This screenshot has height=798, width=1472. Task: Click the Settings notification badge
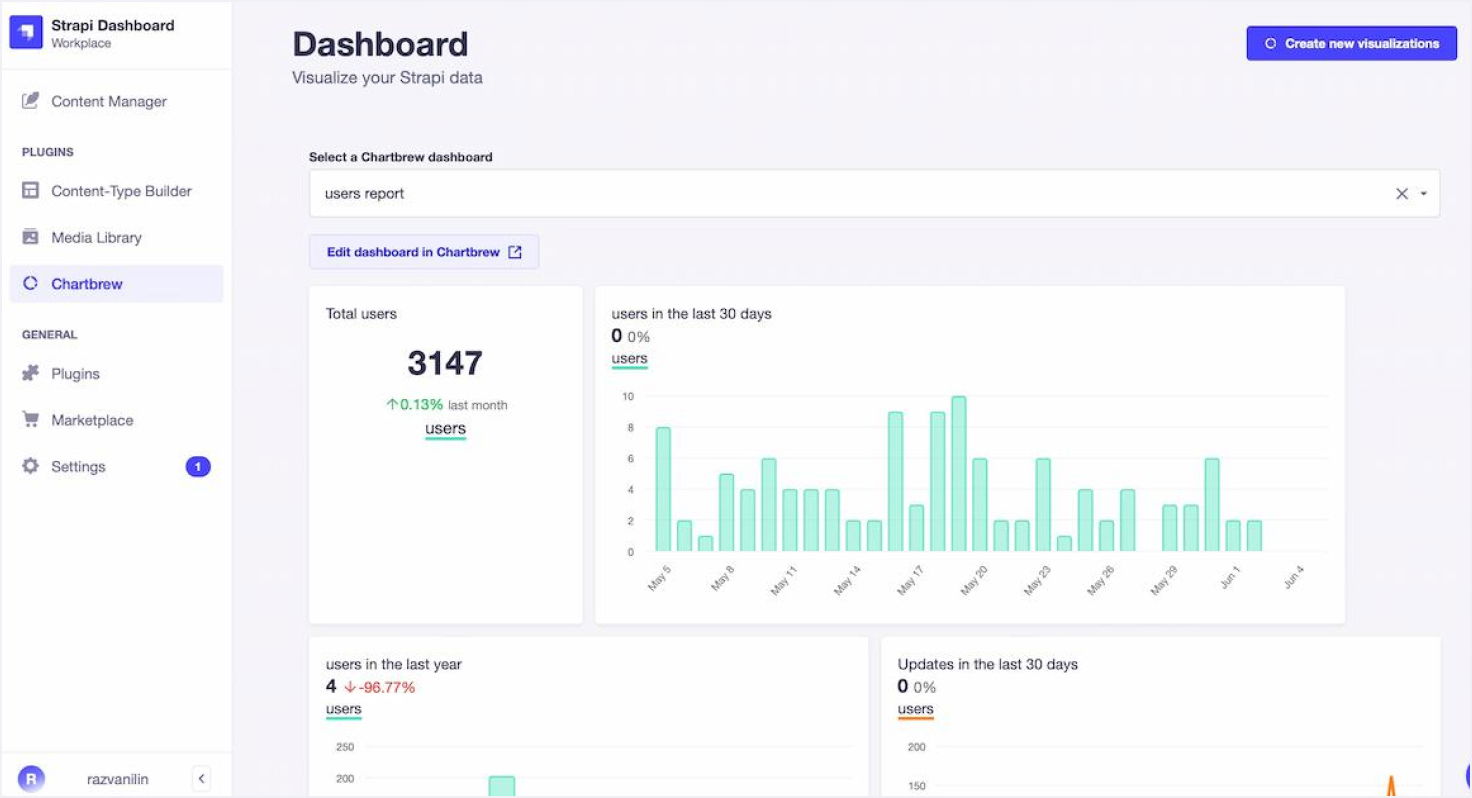point(198,466)
